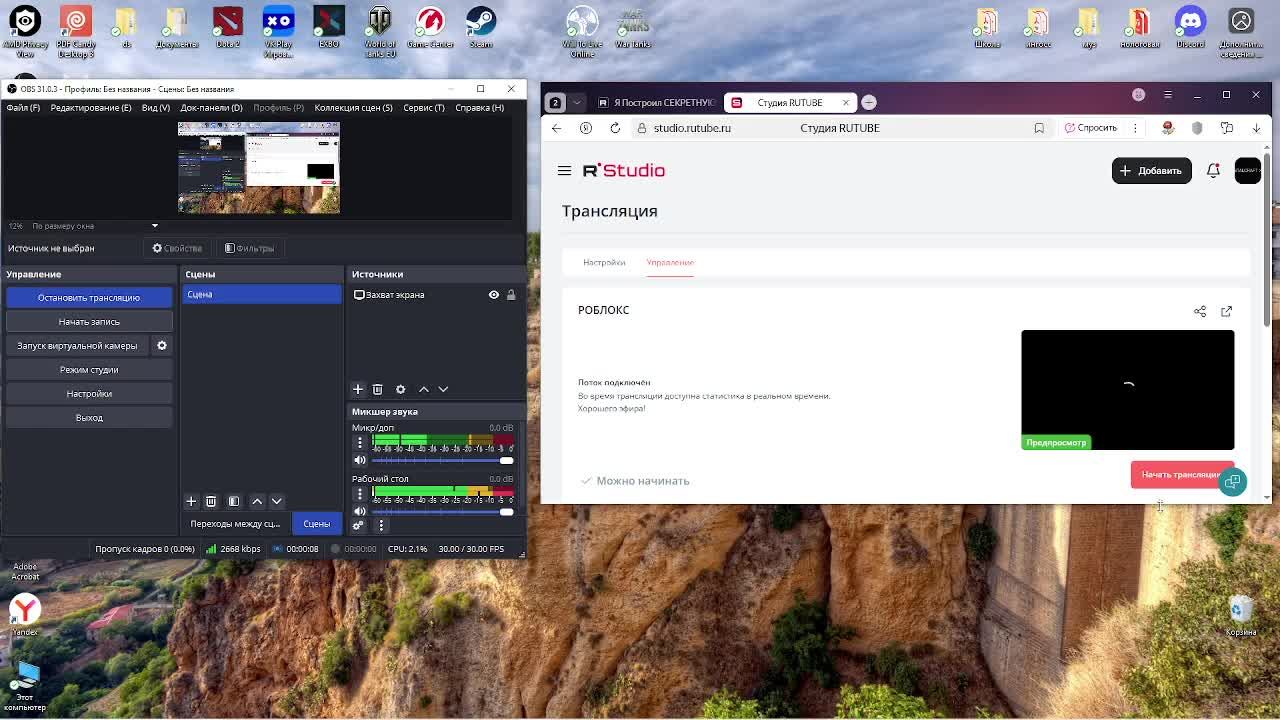The width and height of the screenshot is (1280, 720).
Task: Switch to Настройки tab in RUTUBE Studio
Action: tap(604, 263)
